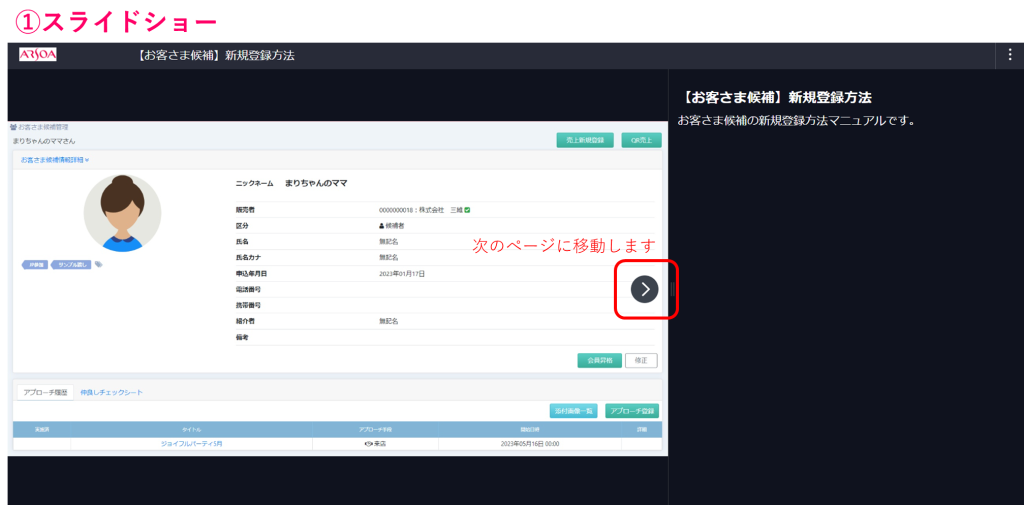Click the customer avatar image
This screenshot has width=1024, height=505.
point(122,212)
